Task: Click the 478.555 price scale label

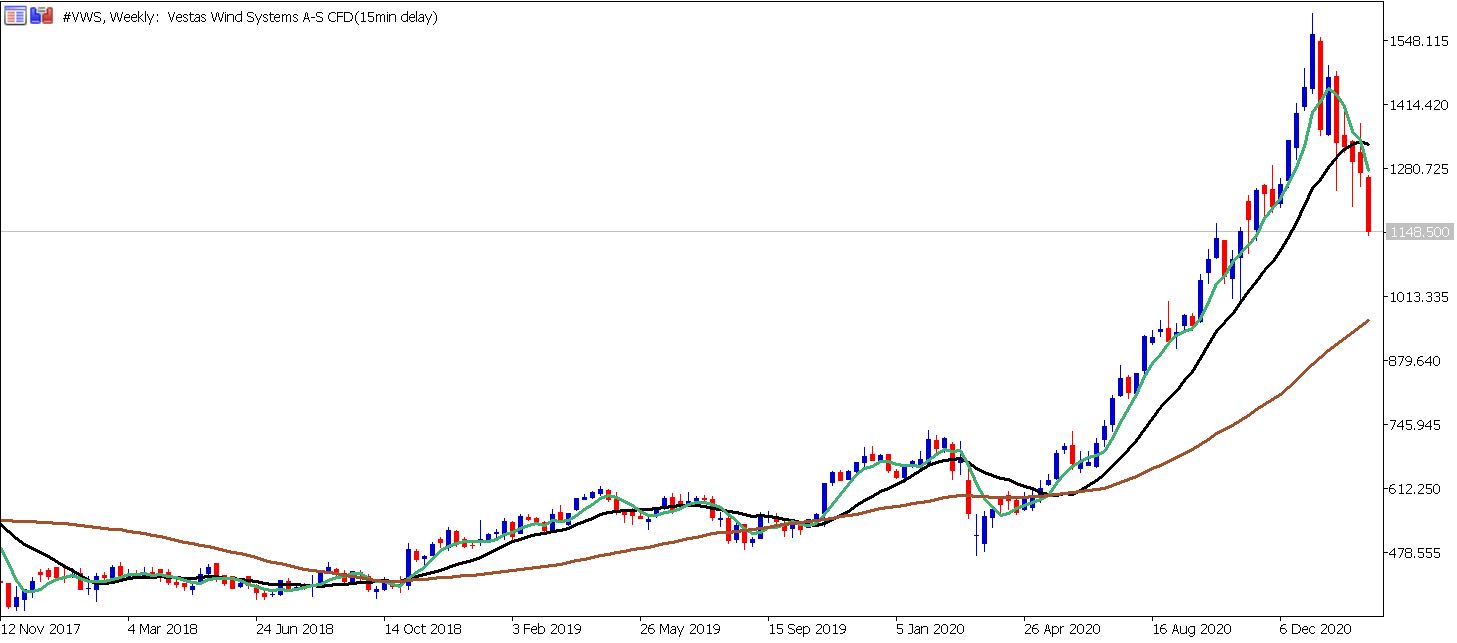Action: [1417, 553]
